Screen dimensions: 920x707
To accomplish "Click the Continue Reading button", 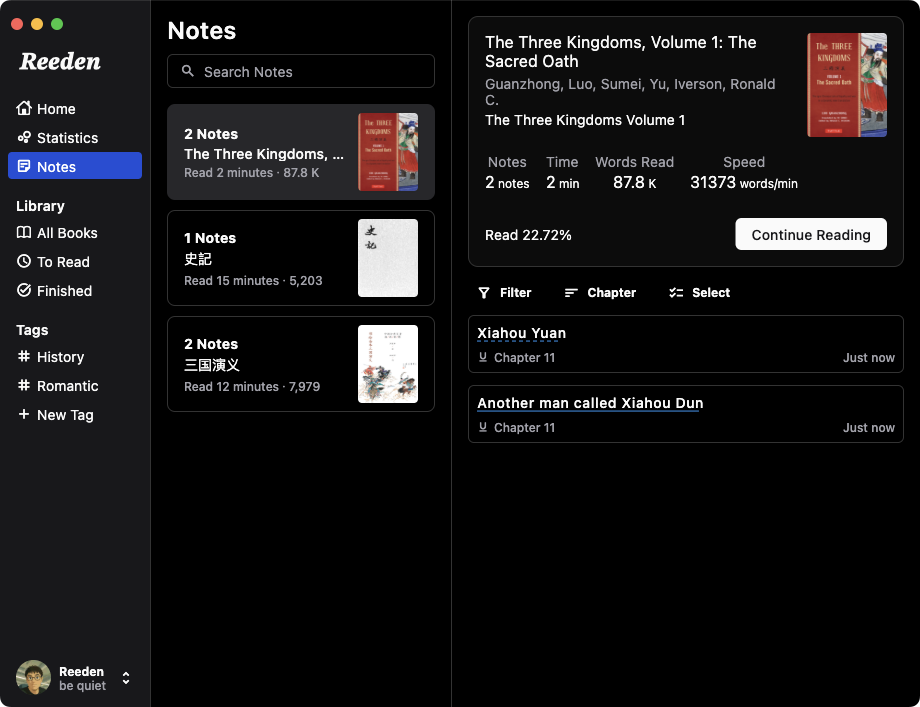I will (x=811, y=234).
